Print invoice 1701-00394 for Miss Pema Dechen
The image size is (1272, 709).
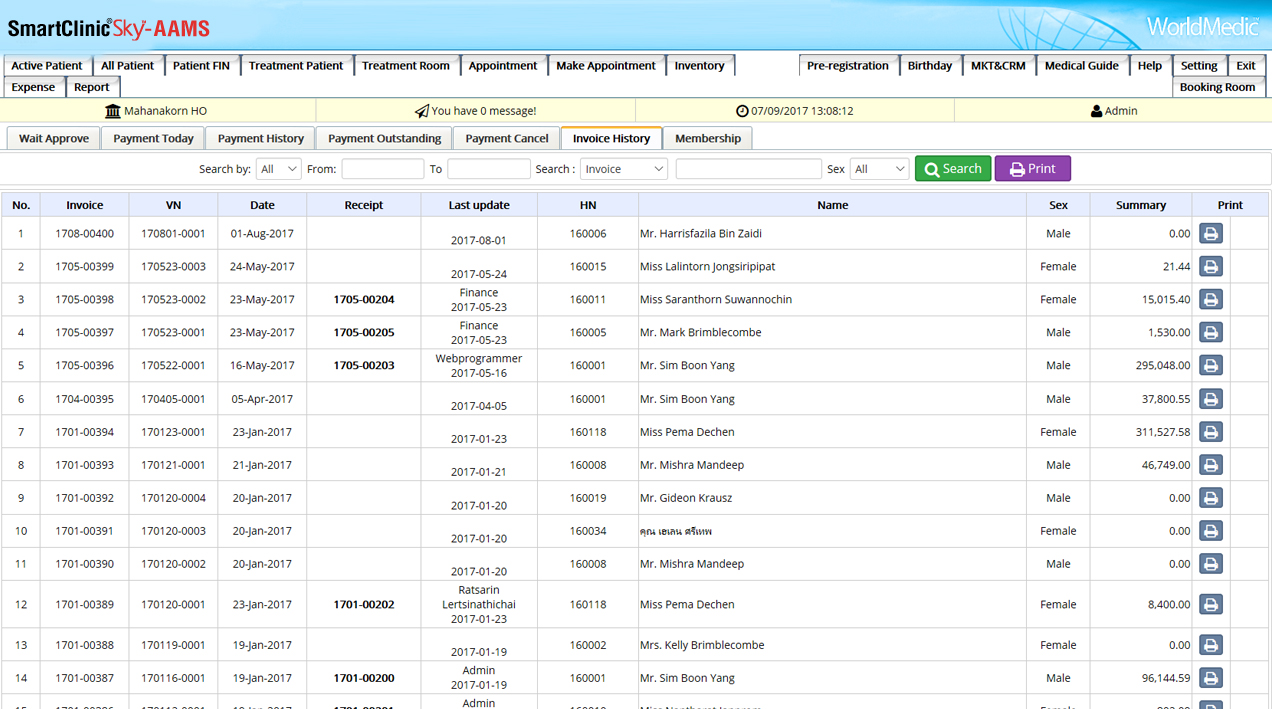point(1210,432)
